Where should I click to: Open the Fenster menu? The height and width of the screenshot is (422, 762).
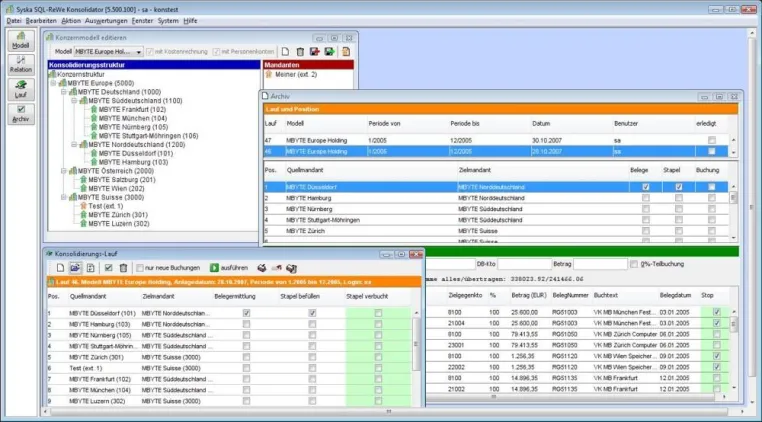(142, 21)
